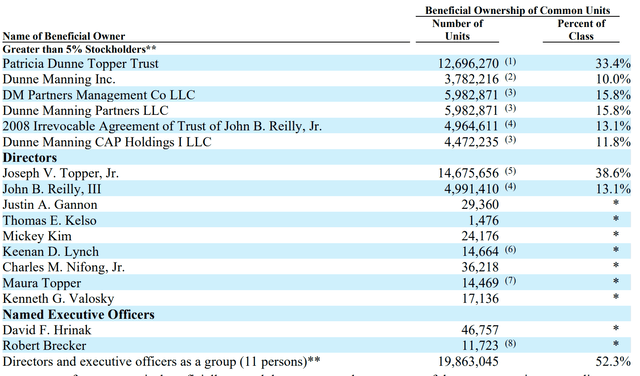Click the 11.8% percentage

(x=613, y=142)
